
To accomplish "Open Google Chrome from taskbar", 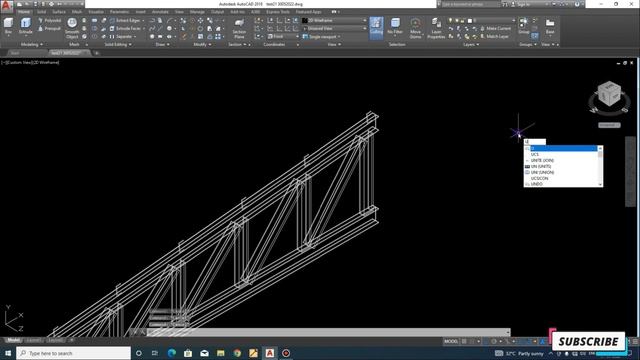I will pyautogui.click(x=237, y=353).
